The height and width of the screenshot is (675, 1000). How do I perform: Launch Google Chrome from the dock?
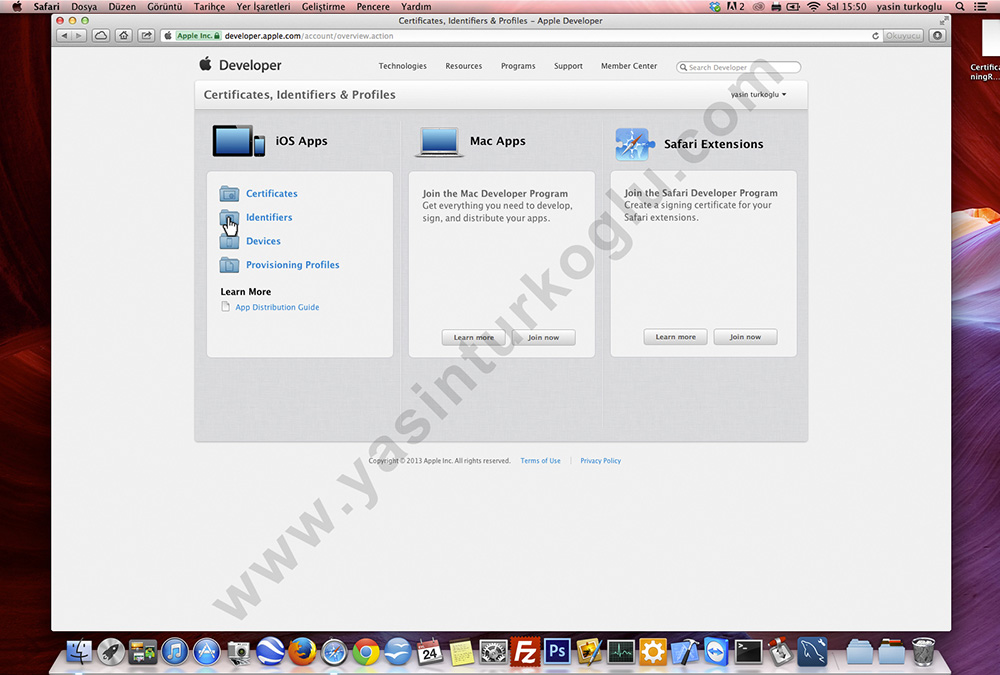[x=366, y=651]
